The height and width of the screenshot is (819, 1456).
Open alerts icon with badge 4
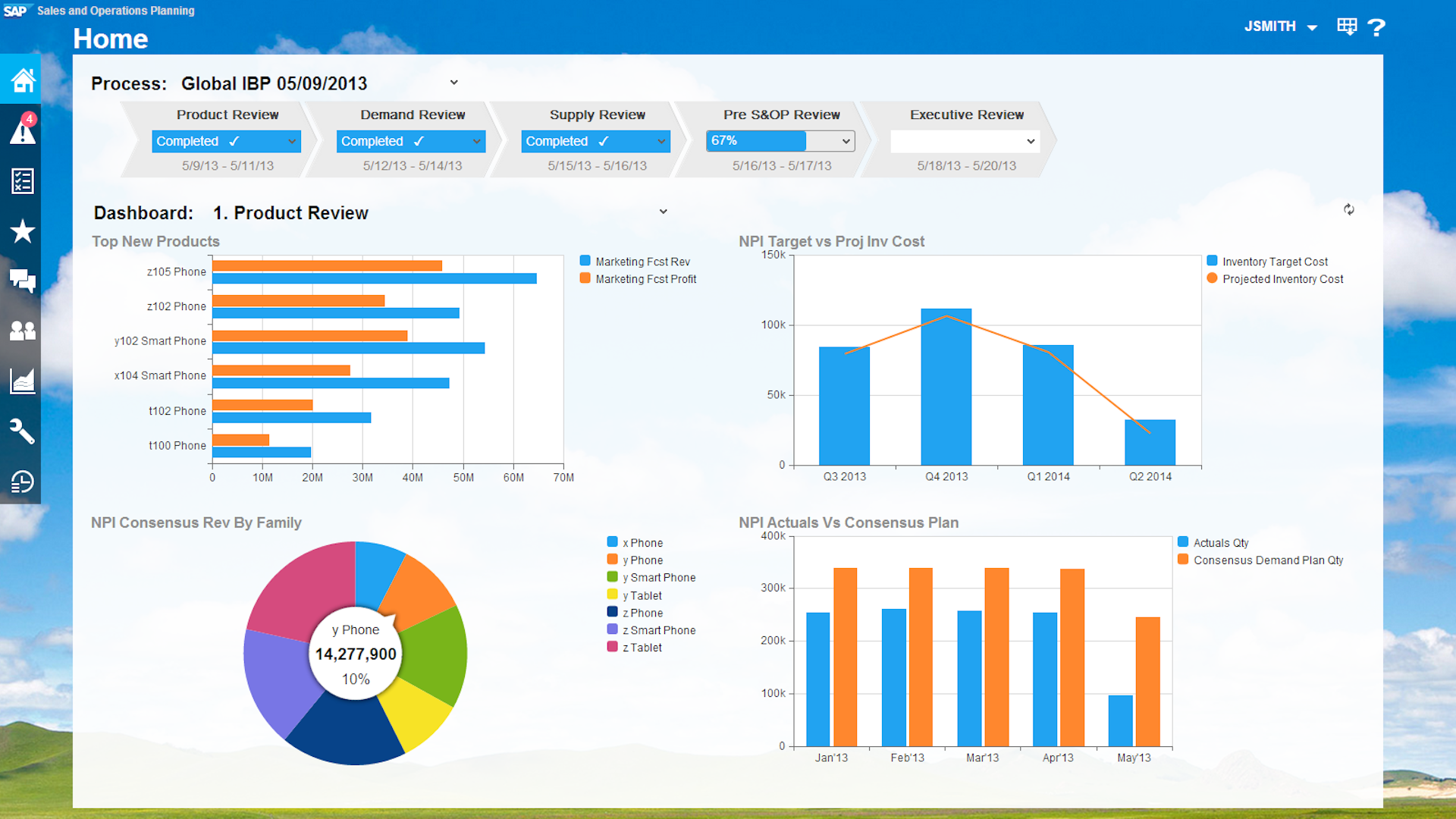pos(22,129)
